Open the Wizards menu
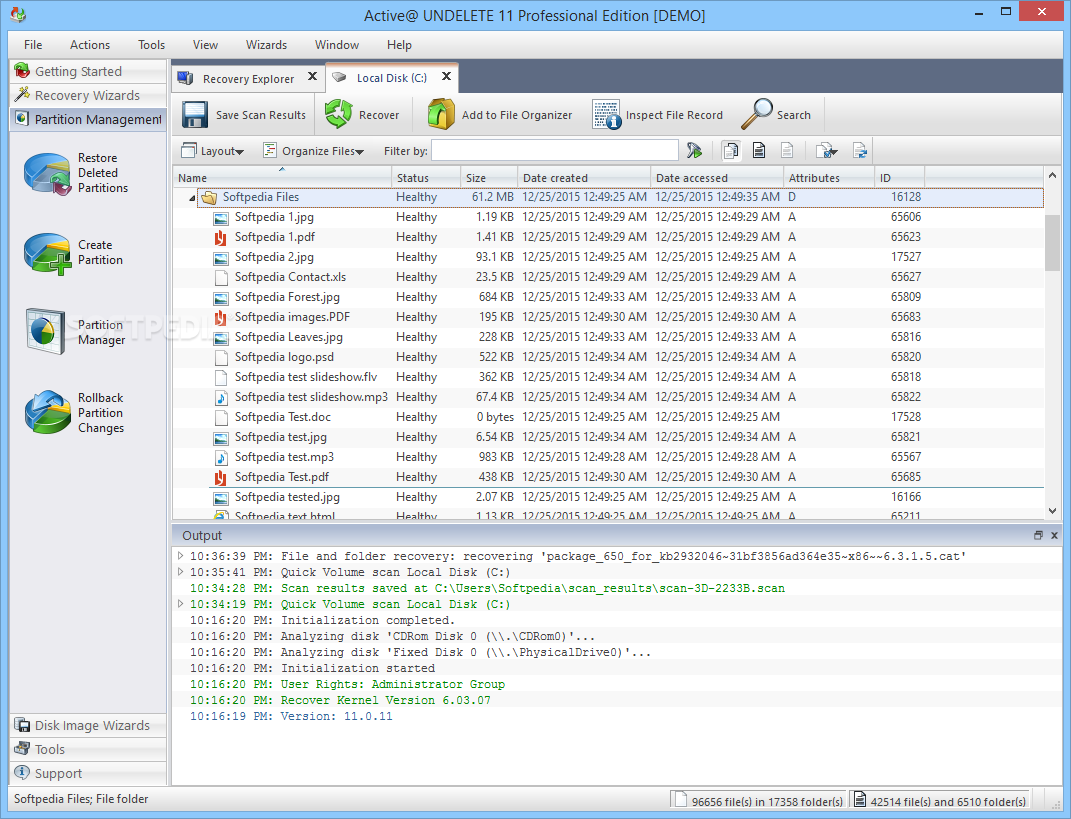 pos(266,44)
